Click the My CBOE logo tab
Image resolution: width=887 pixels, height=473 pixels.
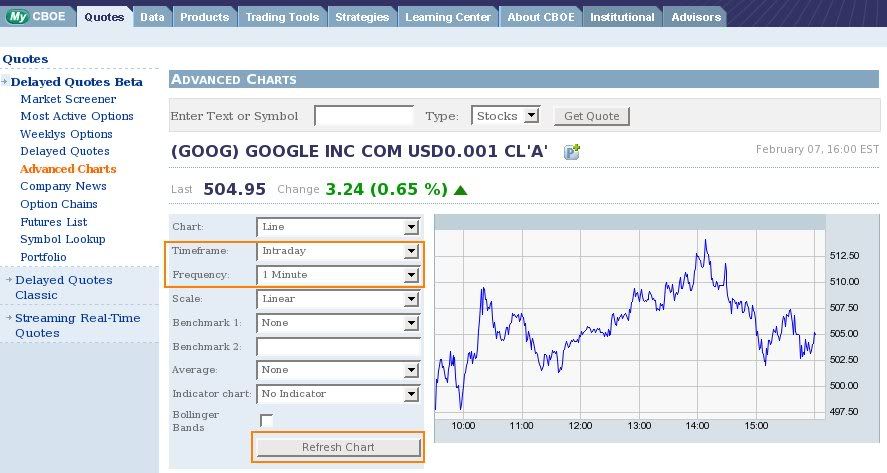tap(37, 16)
